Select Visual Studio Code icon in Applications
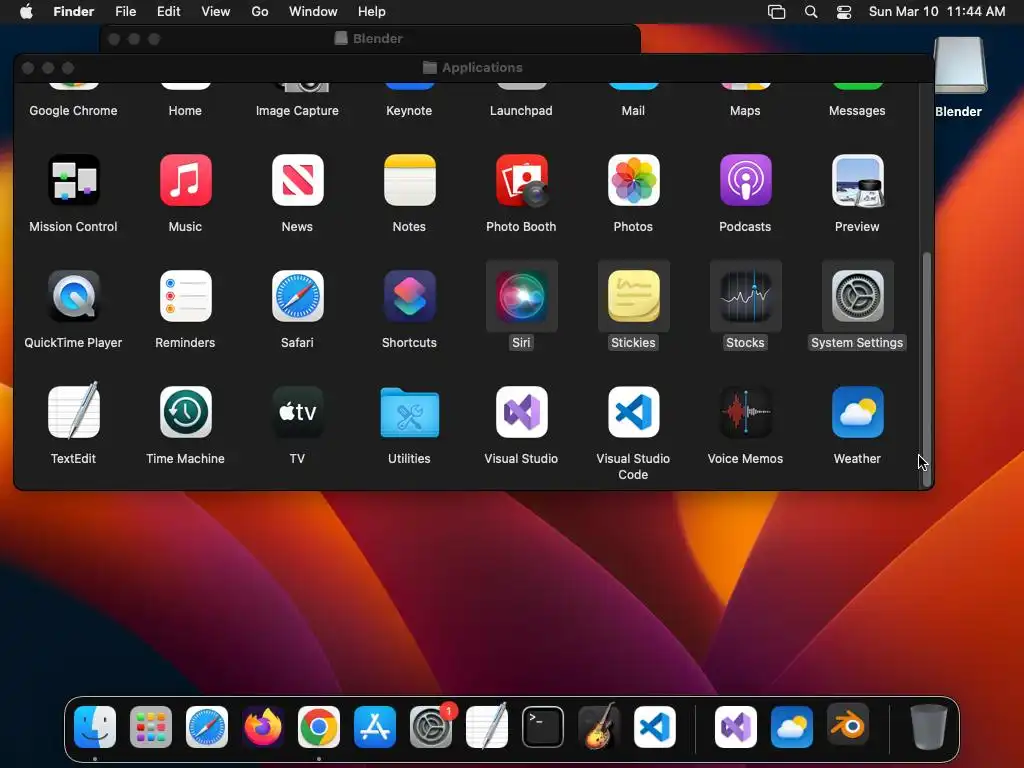Viewport: 1024px width, 768px height. pos(633,411)
